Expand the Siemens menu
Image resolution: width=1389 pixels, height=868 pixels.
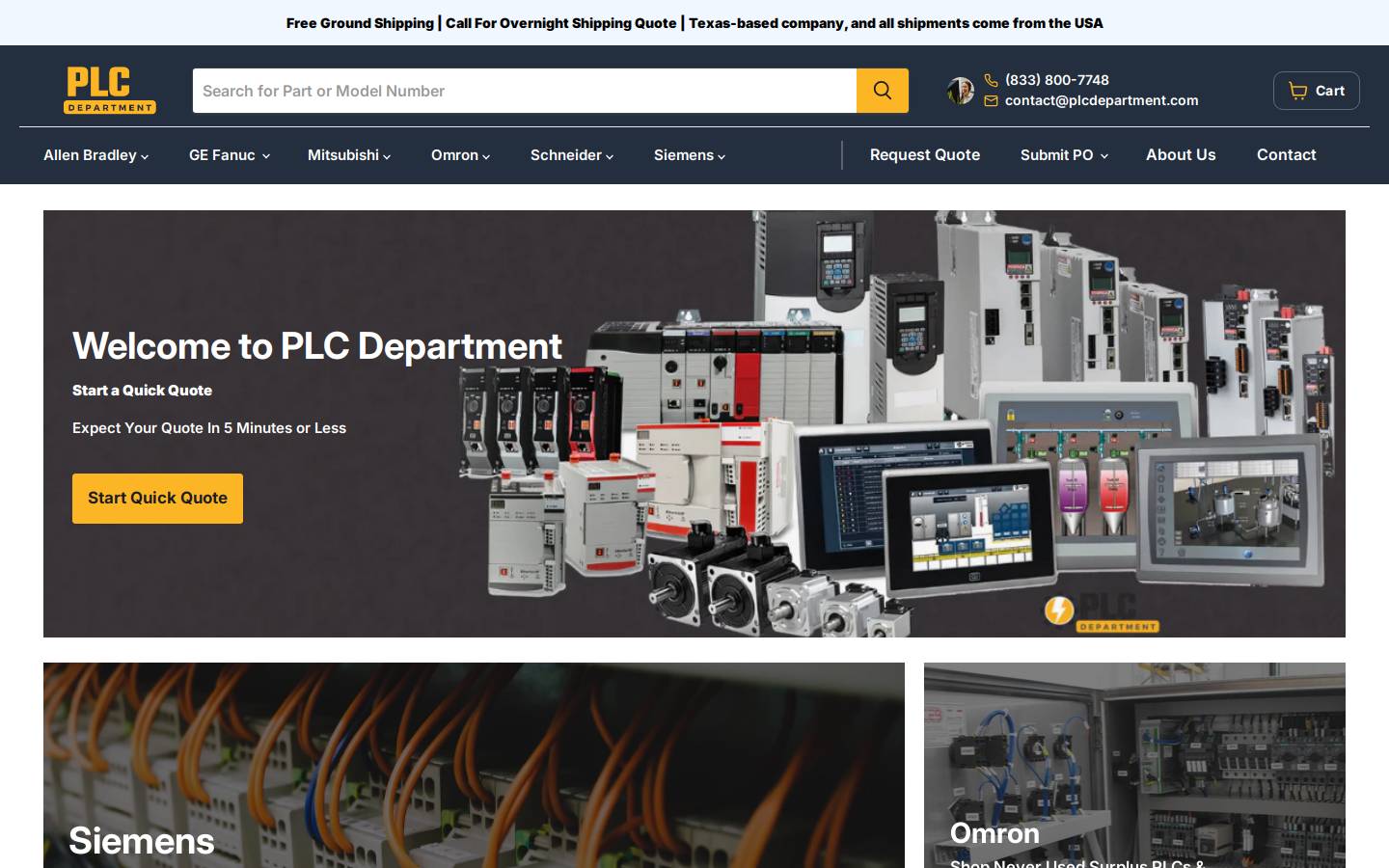point(689,155)
